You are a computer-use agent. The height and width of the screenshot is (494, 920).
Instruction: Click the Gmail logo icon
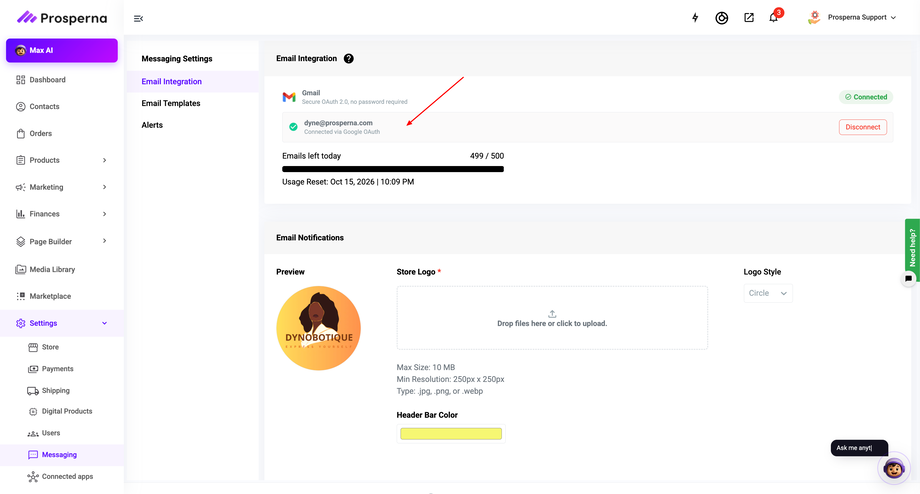[289, 97]
